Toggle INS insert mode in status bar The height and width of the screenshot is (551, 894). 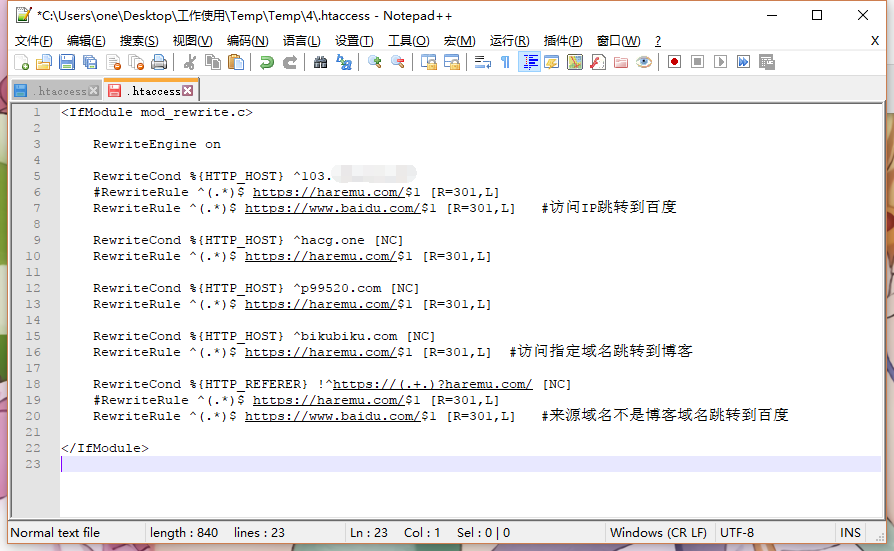850,533
